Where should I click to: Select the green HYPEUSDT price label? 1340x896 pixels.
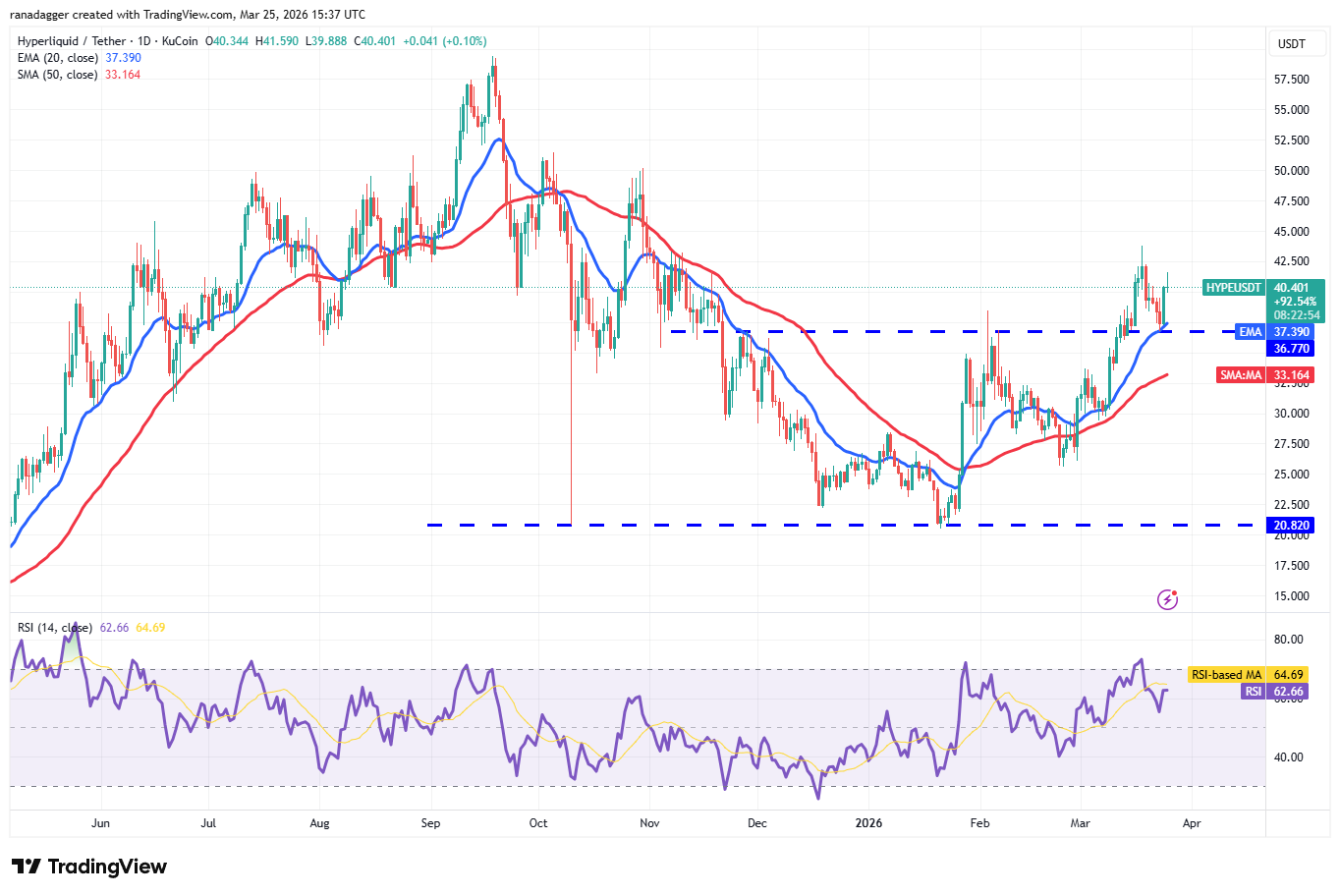coord(1231,288)
